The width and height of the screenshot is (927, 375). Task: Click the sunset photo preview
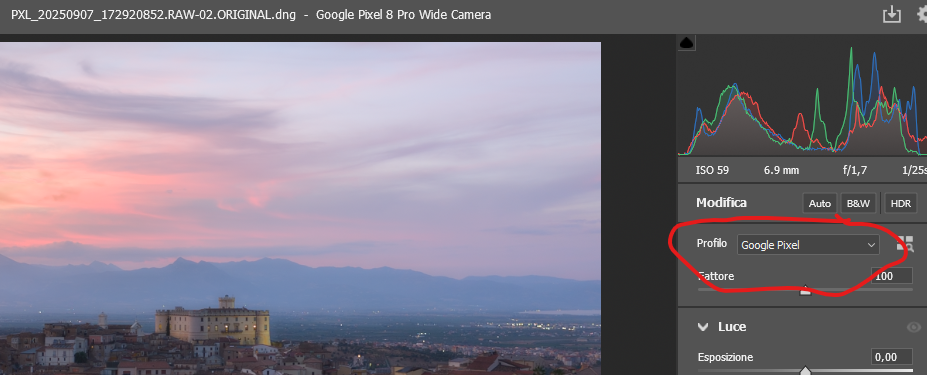tap(300, 208)
